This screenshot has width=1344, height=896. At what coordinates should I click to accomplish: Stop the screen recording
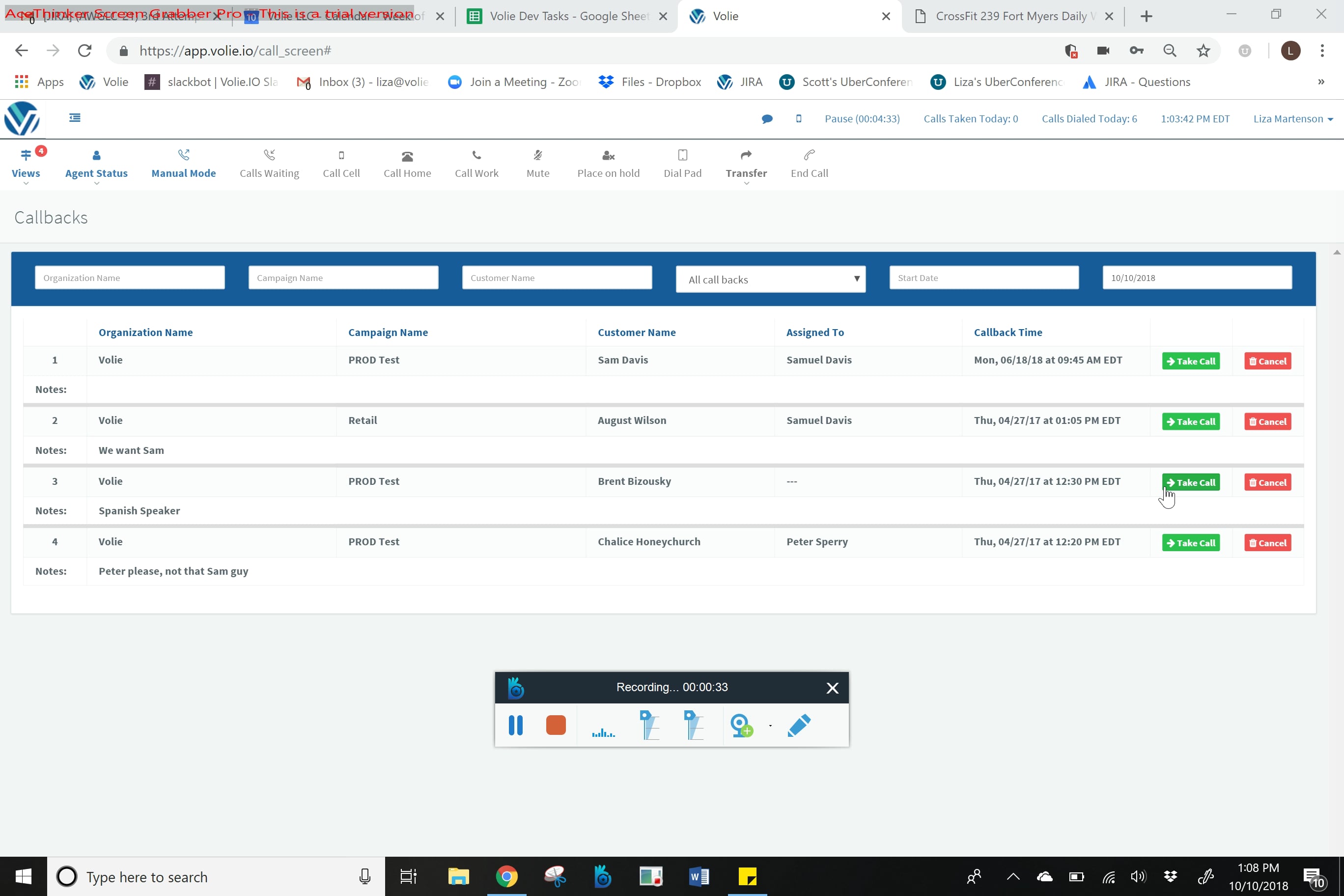[x=556, y=725]
